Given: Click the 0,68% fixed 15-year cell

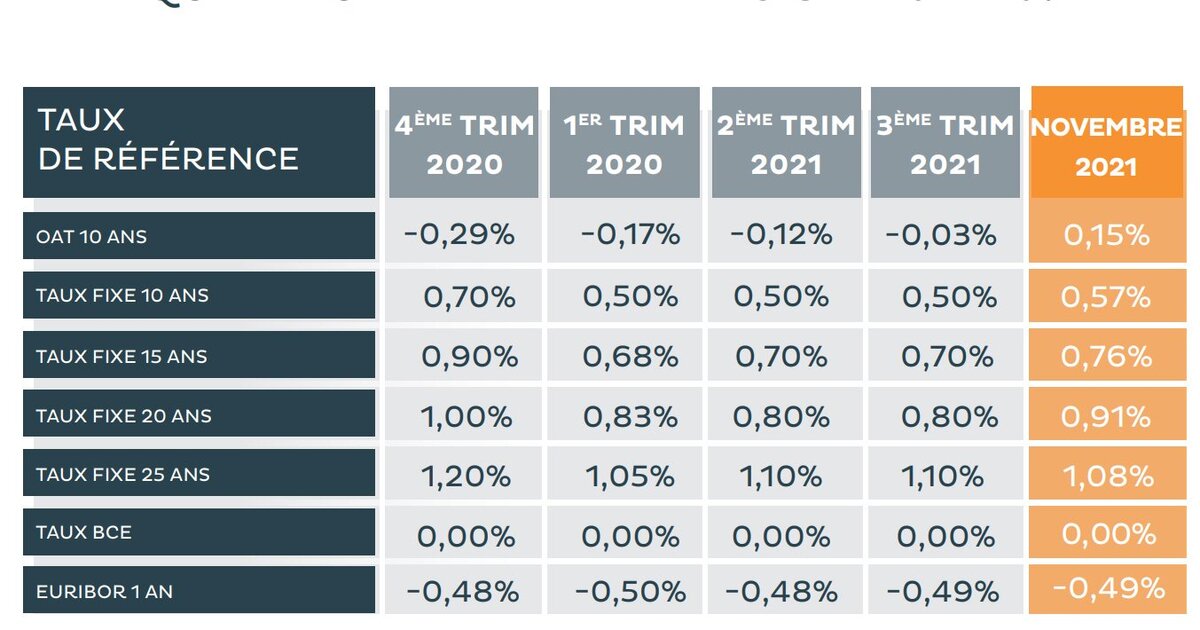Looking at the screenshot, I should (624, 356).
